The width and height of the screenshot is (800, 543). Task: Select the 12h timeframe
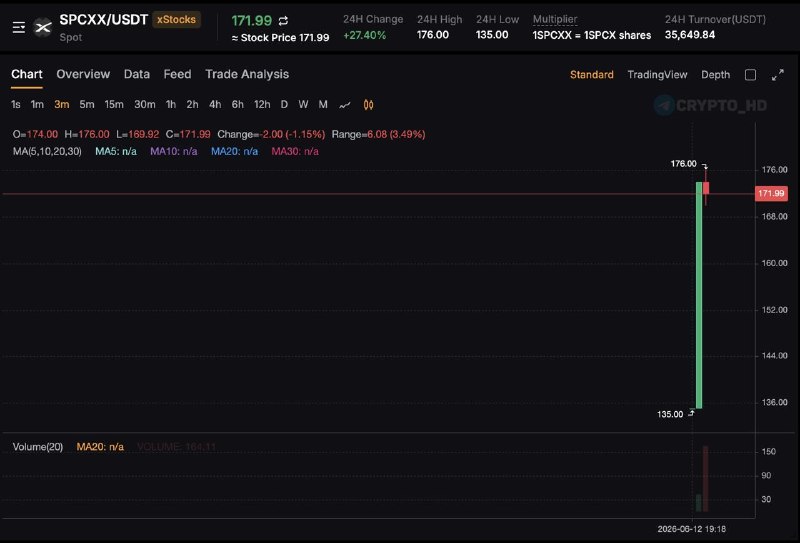pos(262,105)
